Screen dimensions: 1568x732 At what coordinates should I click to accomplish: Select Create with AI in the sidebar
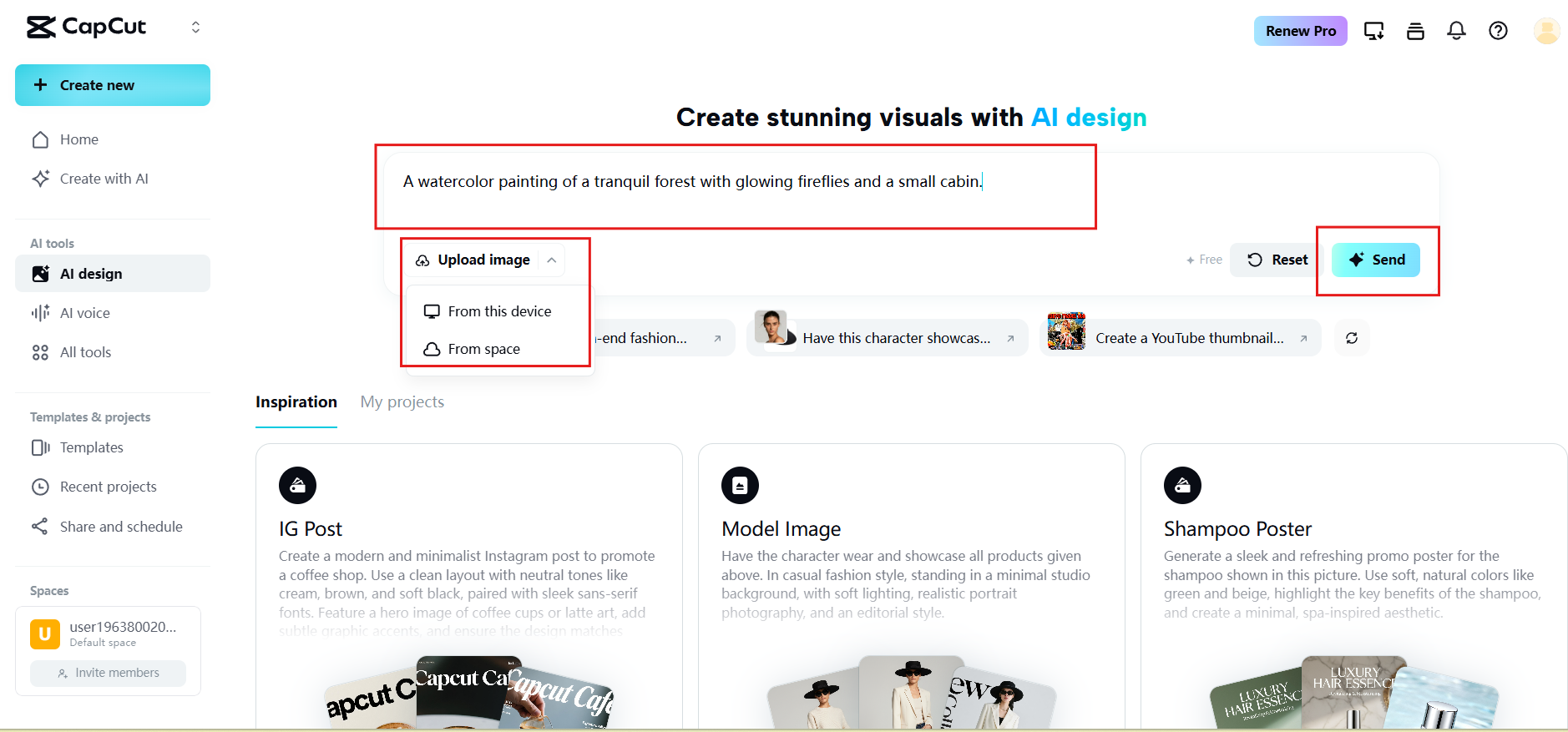point(104,178)
